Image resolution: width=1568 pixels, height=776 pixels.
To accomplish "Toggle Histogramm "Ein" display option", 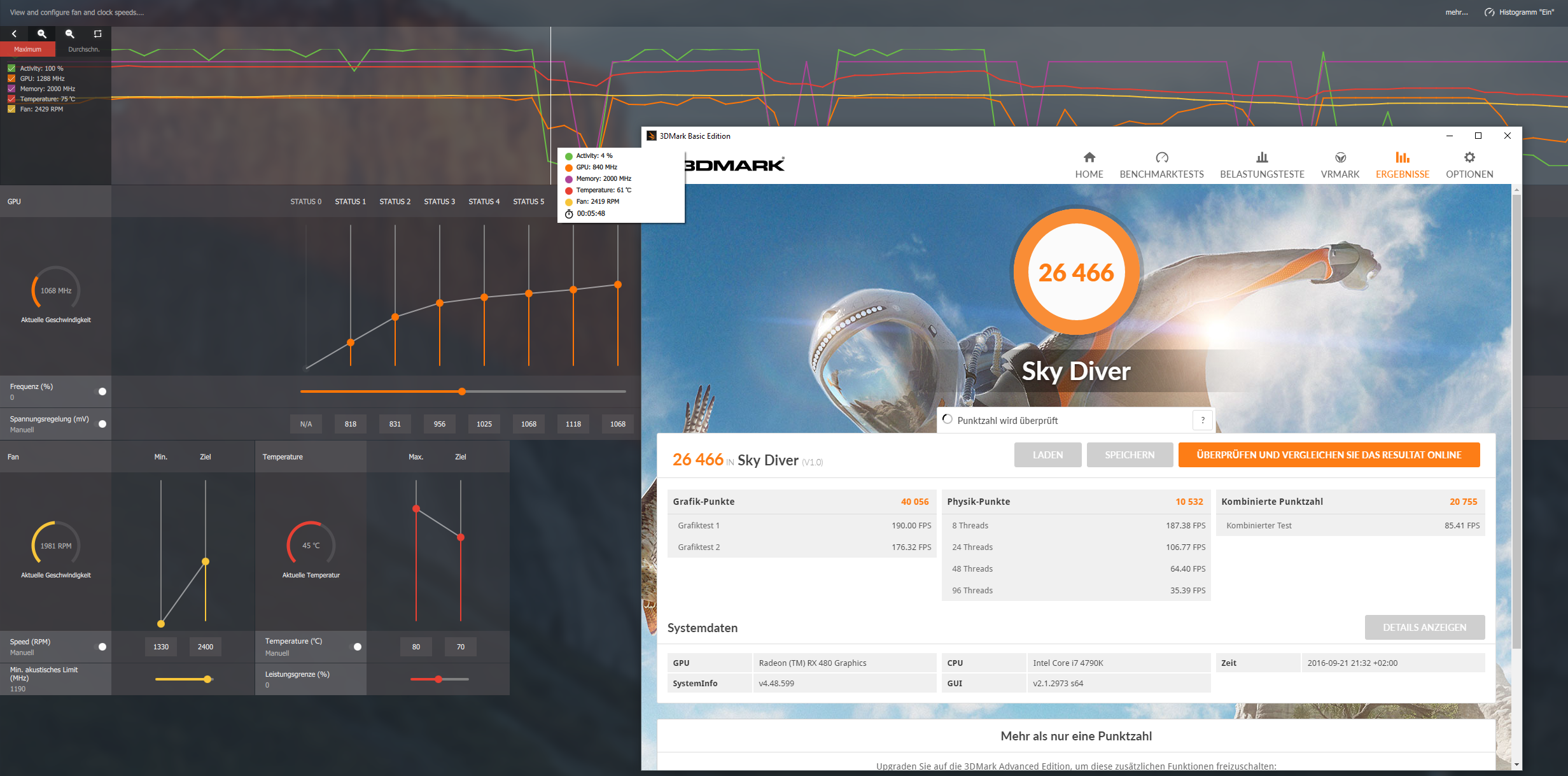I will pyautogui.click(x=1520, y=12).
